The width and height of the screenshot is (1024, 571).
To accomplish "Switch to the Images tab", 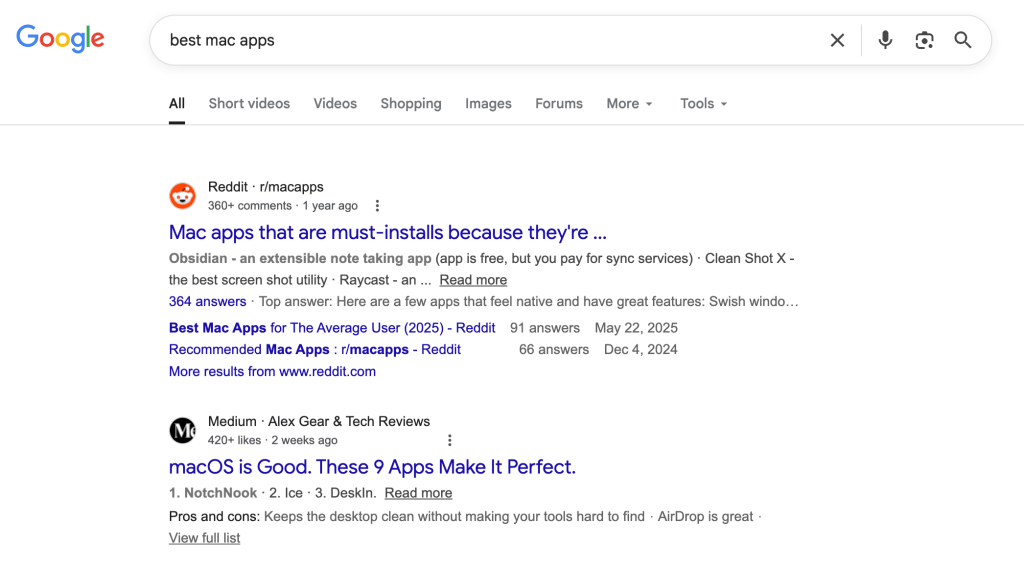I will click(x=488, y=104).
